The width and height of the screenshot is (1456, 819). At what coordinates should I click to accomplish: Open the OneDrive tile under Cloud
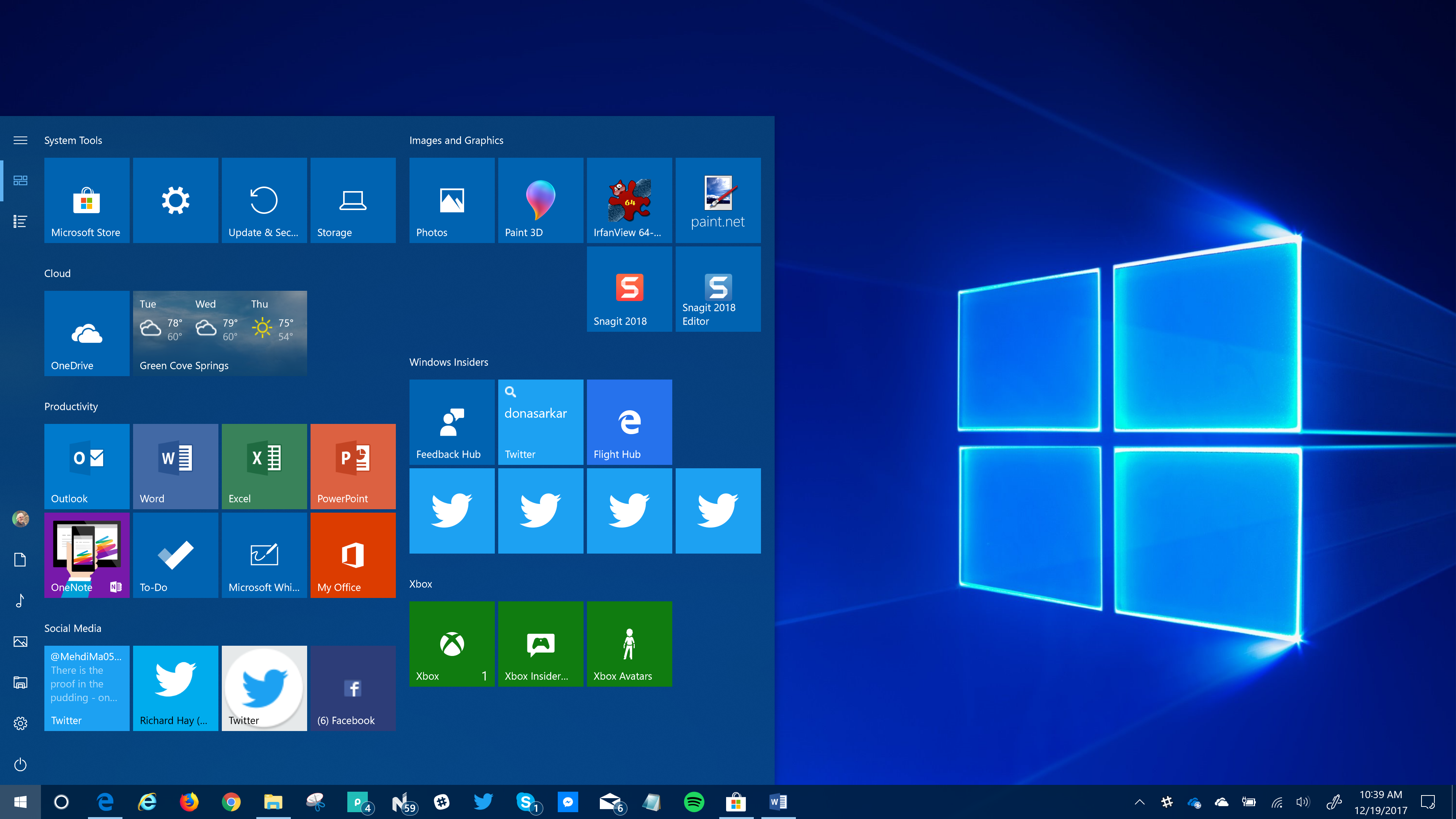point(86,333)
